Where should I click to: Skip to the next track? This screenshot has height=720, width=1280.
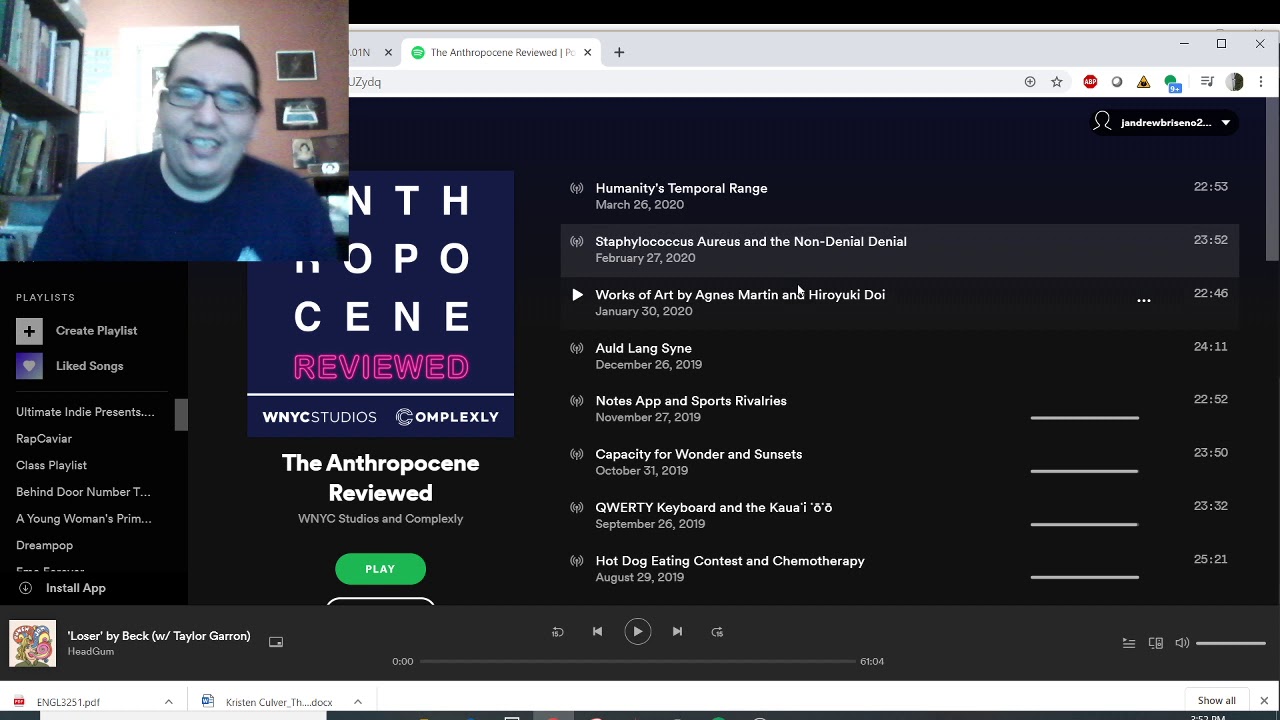coord(677,632)
